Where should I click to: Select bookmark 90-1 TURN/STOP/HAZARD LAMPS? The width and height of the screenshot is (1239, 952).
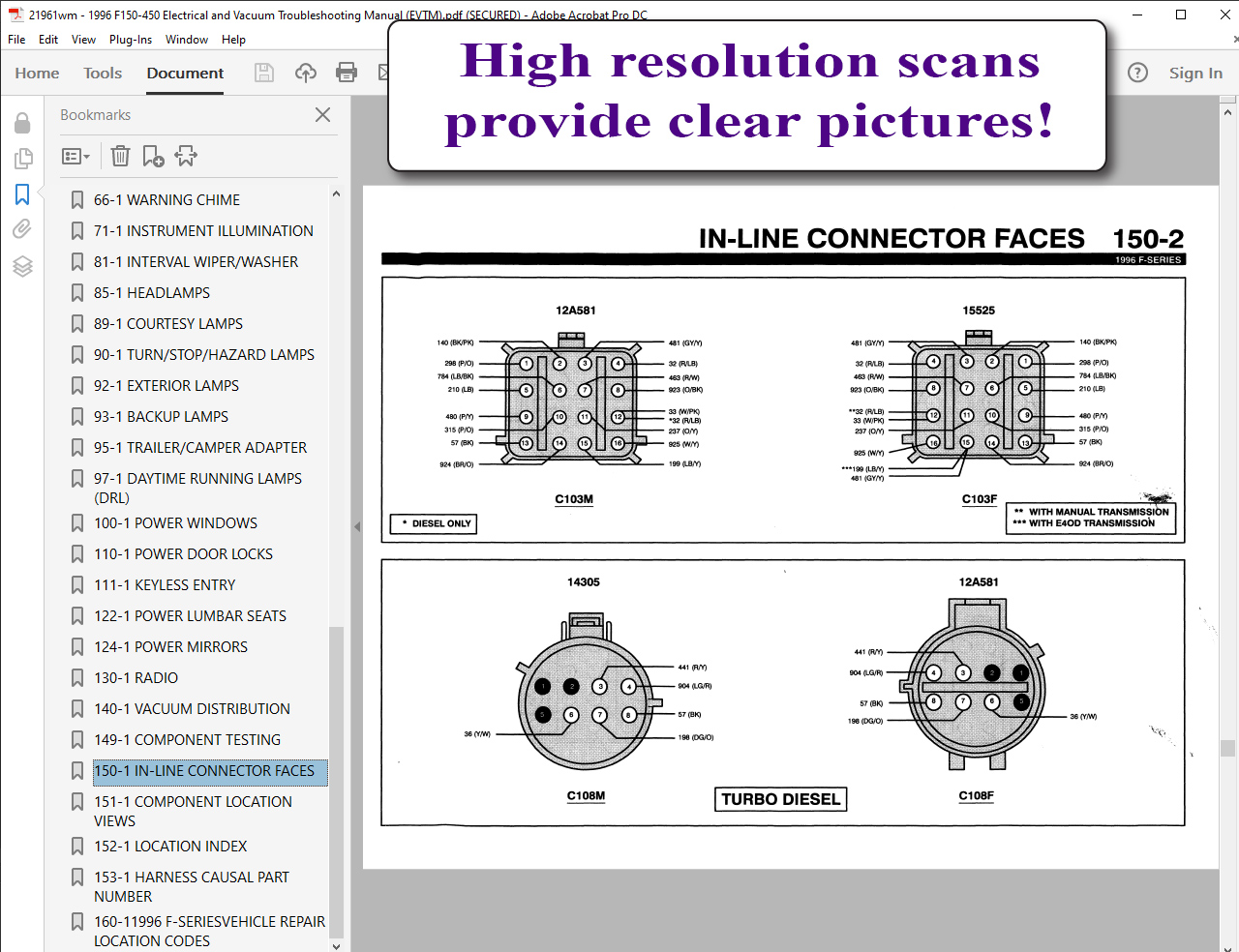[203, 354]
